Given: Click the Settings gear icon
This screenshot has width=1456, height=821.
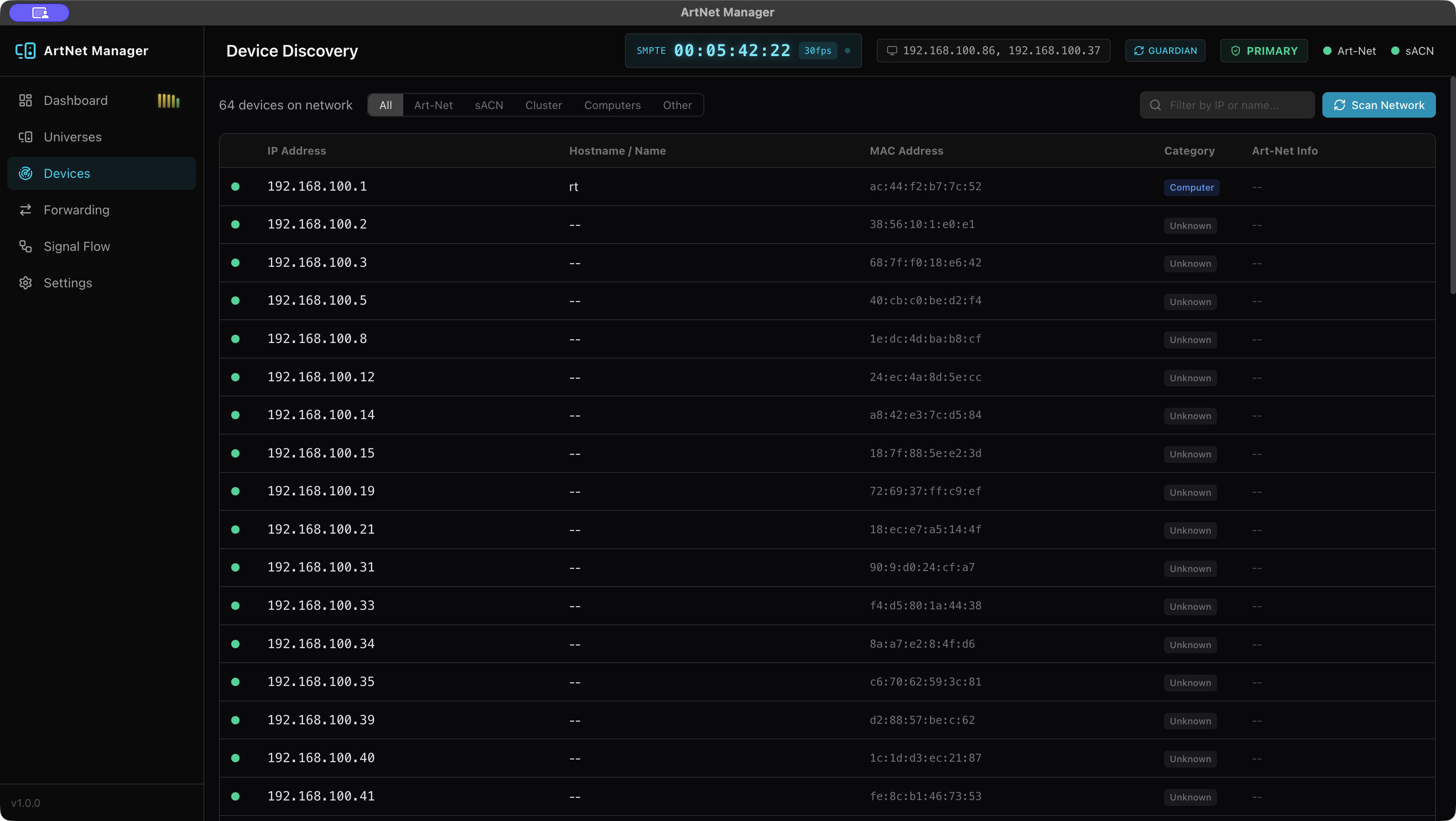Looking at the screenshot, I should click(x=26, y=283).
